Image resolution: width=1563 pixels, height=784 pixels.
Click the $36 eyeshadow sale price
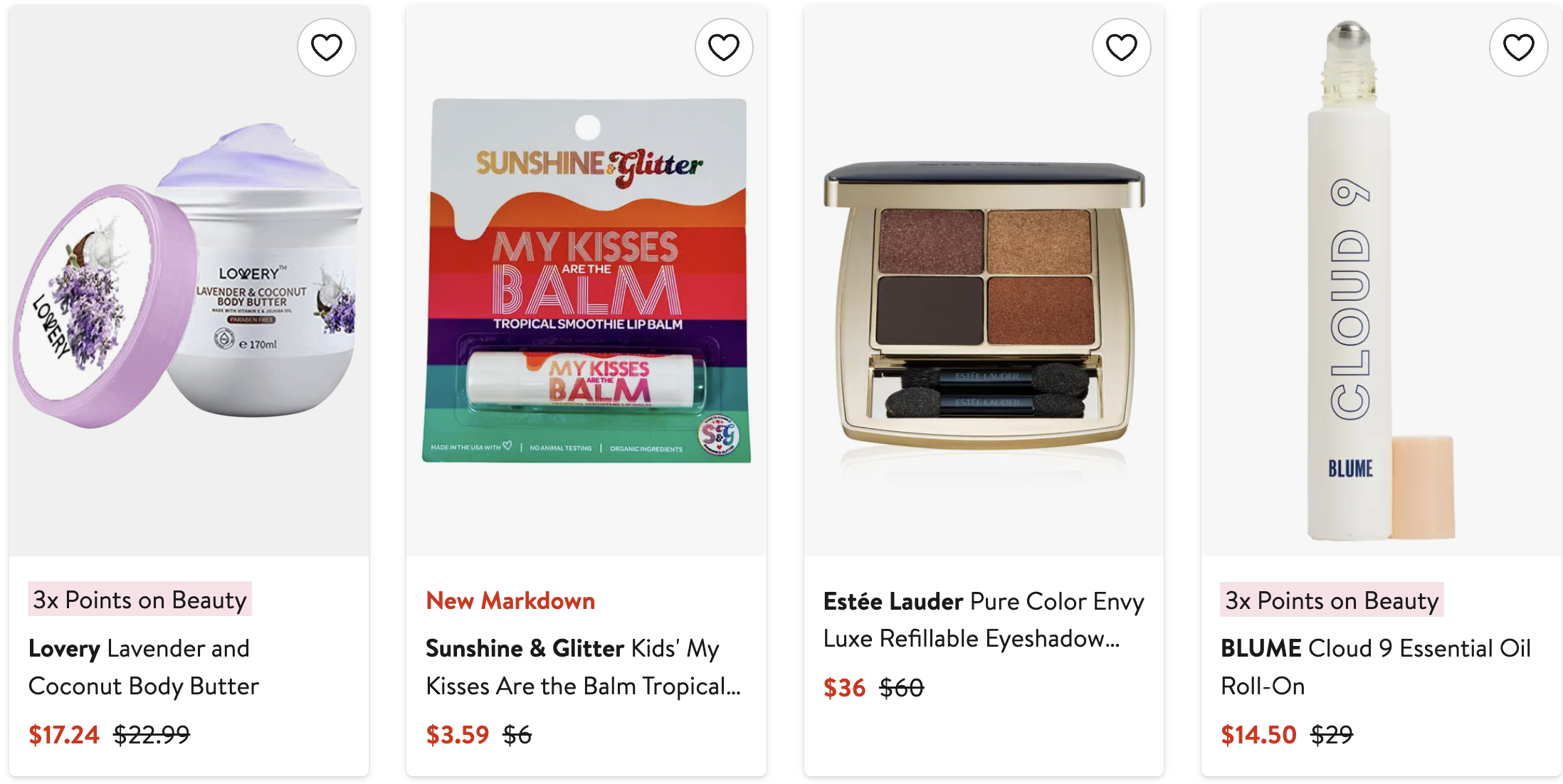pyautogui.click(x=844, y=687)
